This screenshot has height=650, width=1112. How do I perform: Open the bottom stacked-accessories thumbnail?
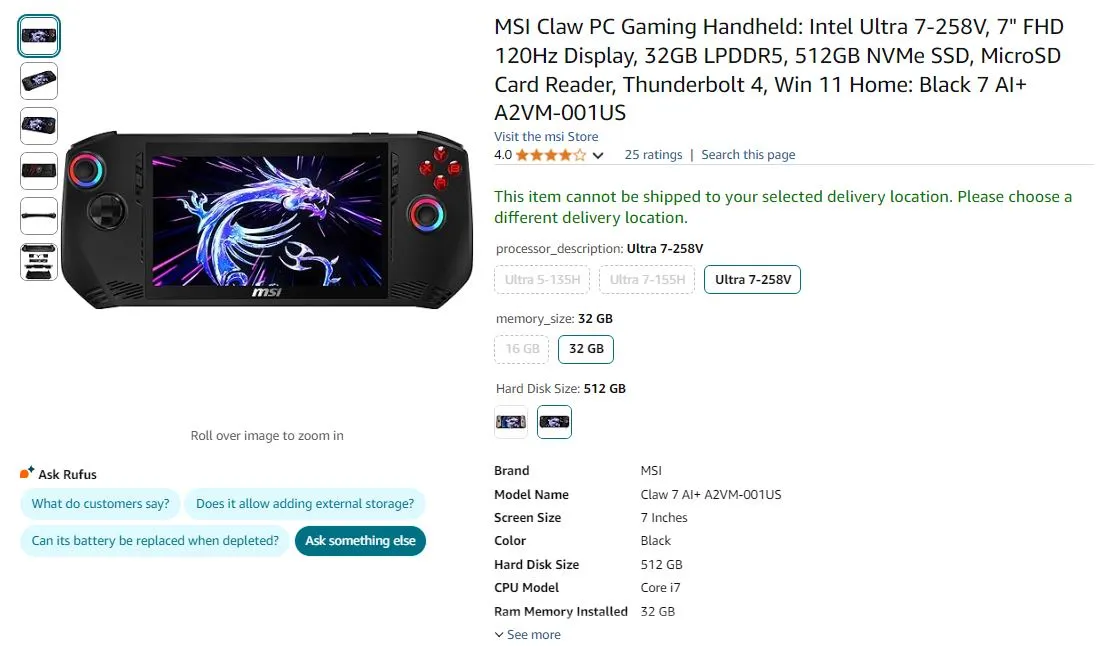[x=38, y=261]
